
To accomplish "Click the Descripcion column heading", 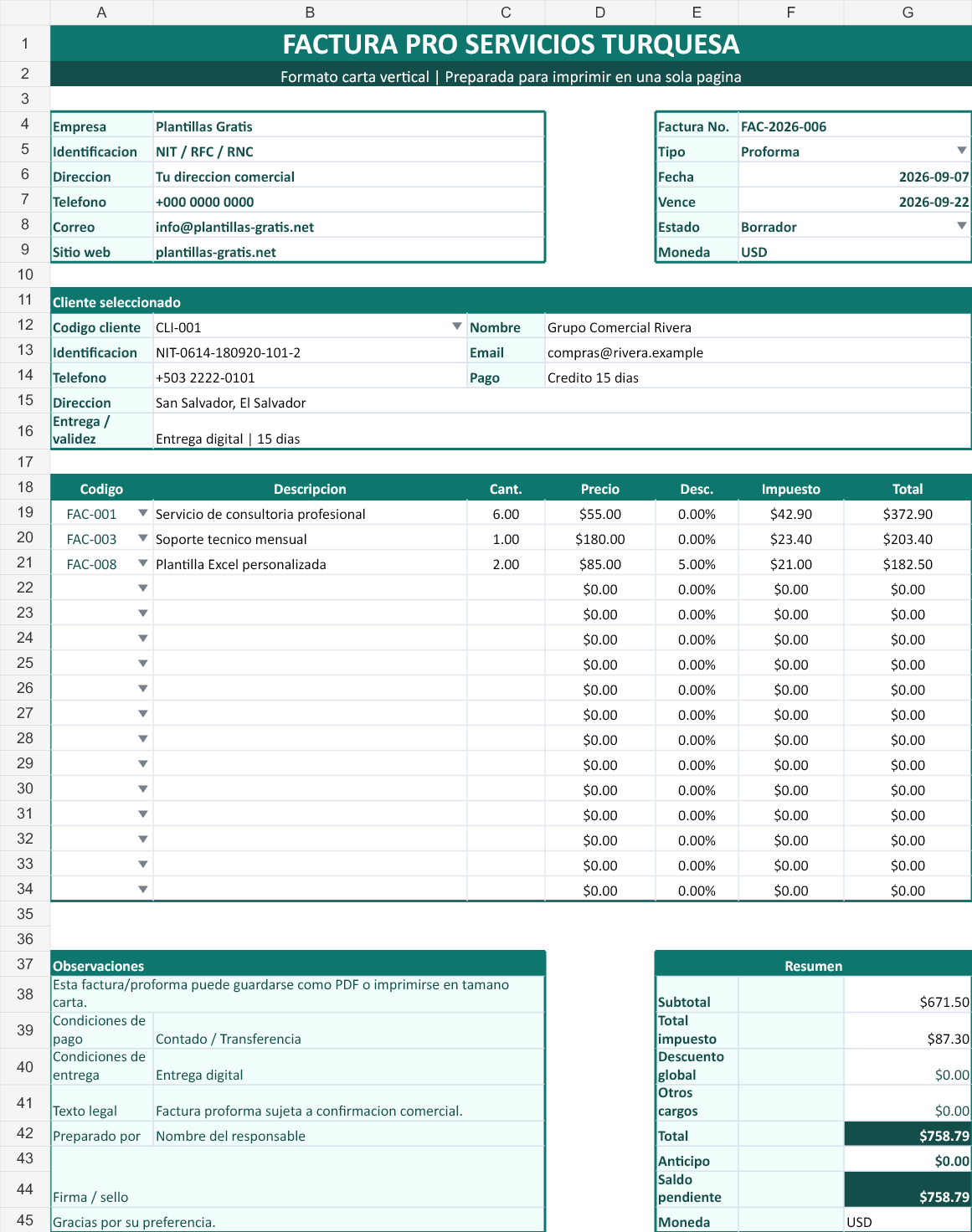I will (310, 489).
